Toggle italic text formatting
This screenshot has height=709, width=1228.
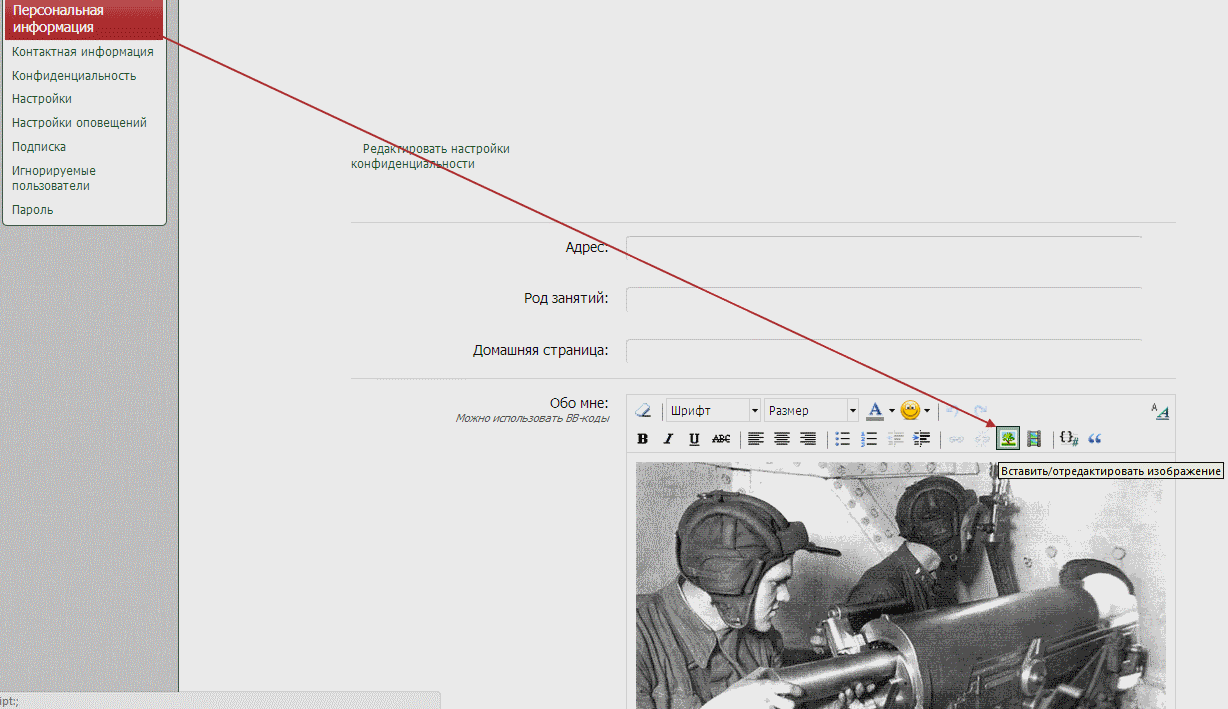[x=668, y=439]
